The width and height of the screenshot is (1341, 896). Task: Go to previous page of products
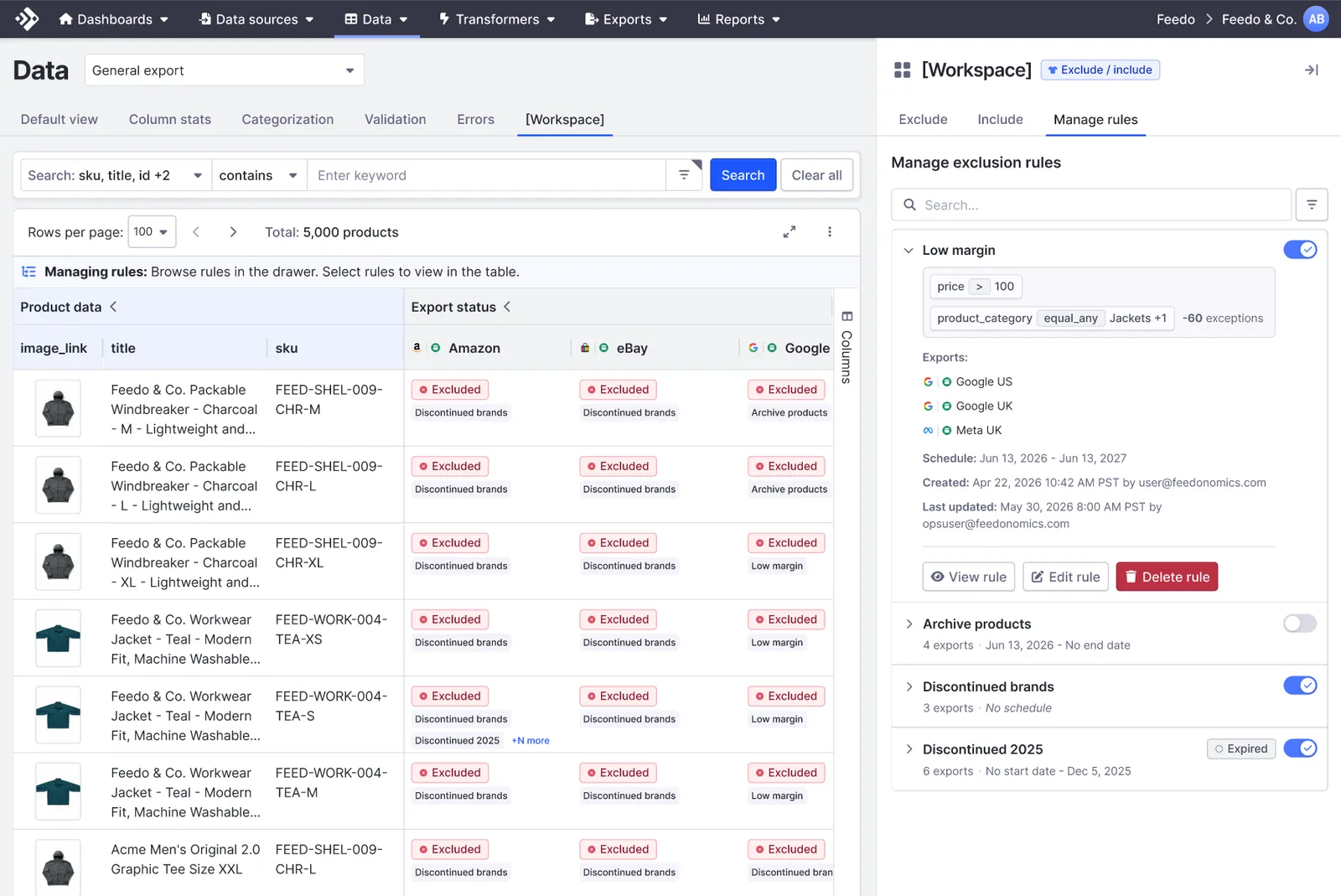[196, 231]
